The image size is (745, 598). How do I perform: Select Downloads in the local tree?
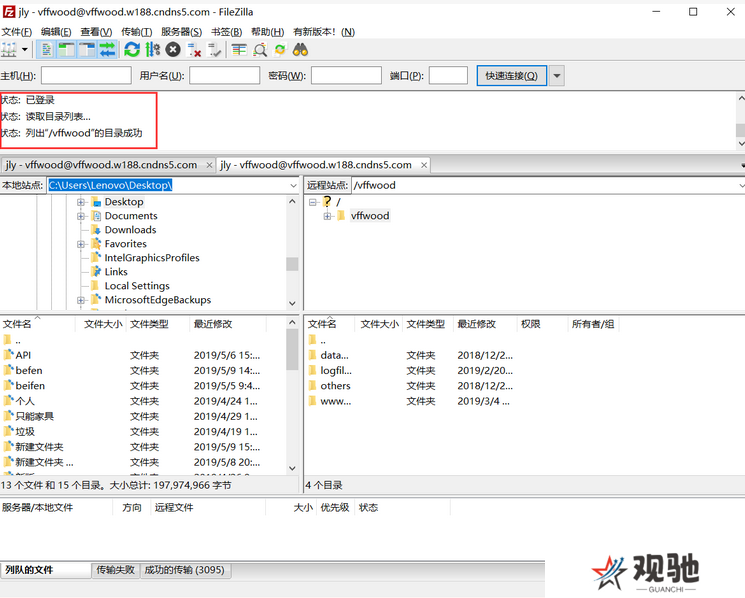[130, 230]
